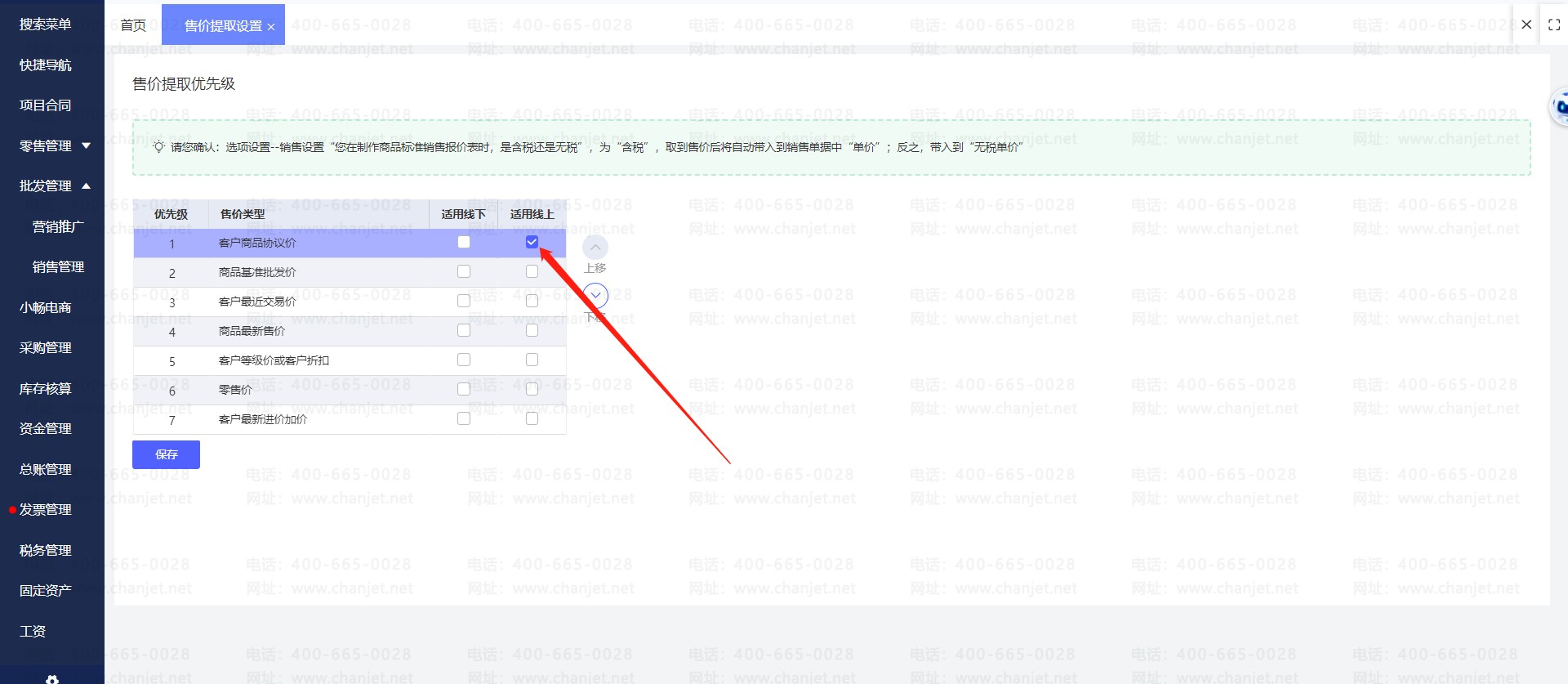The width and height of the screenshot is (1568, 684).
Task: Select the 售价提取设置 tab
Action: tap(223, 25)
